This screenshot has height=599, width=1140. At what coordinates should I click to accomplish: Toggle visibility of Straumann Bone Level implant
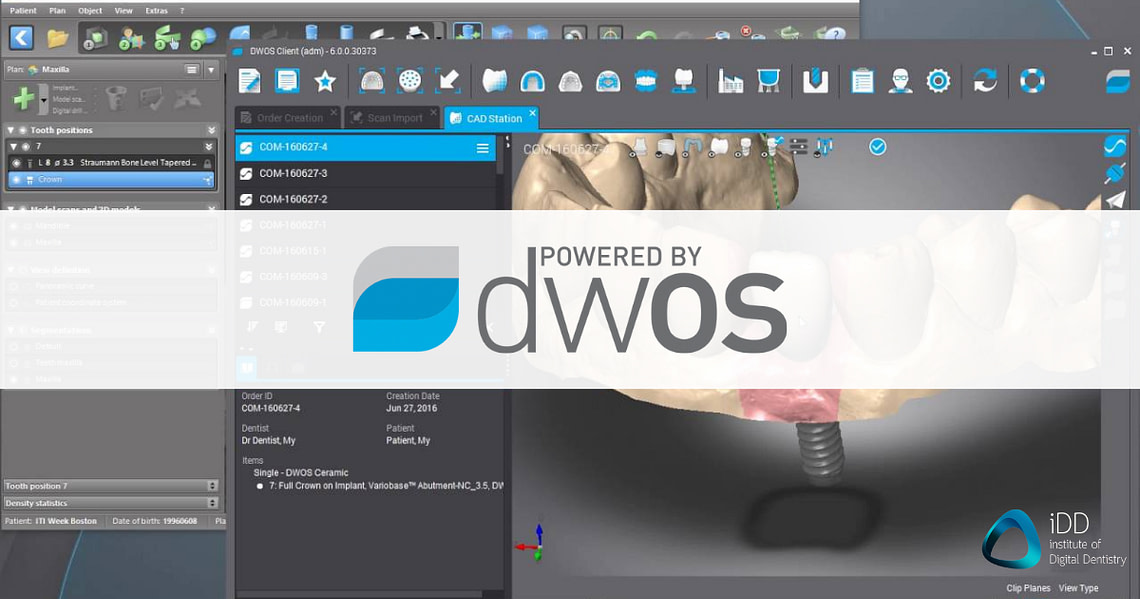click(16, 162)
